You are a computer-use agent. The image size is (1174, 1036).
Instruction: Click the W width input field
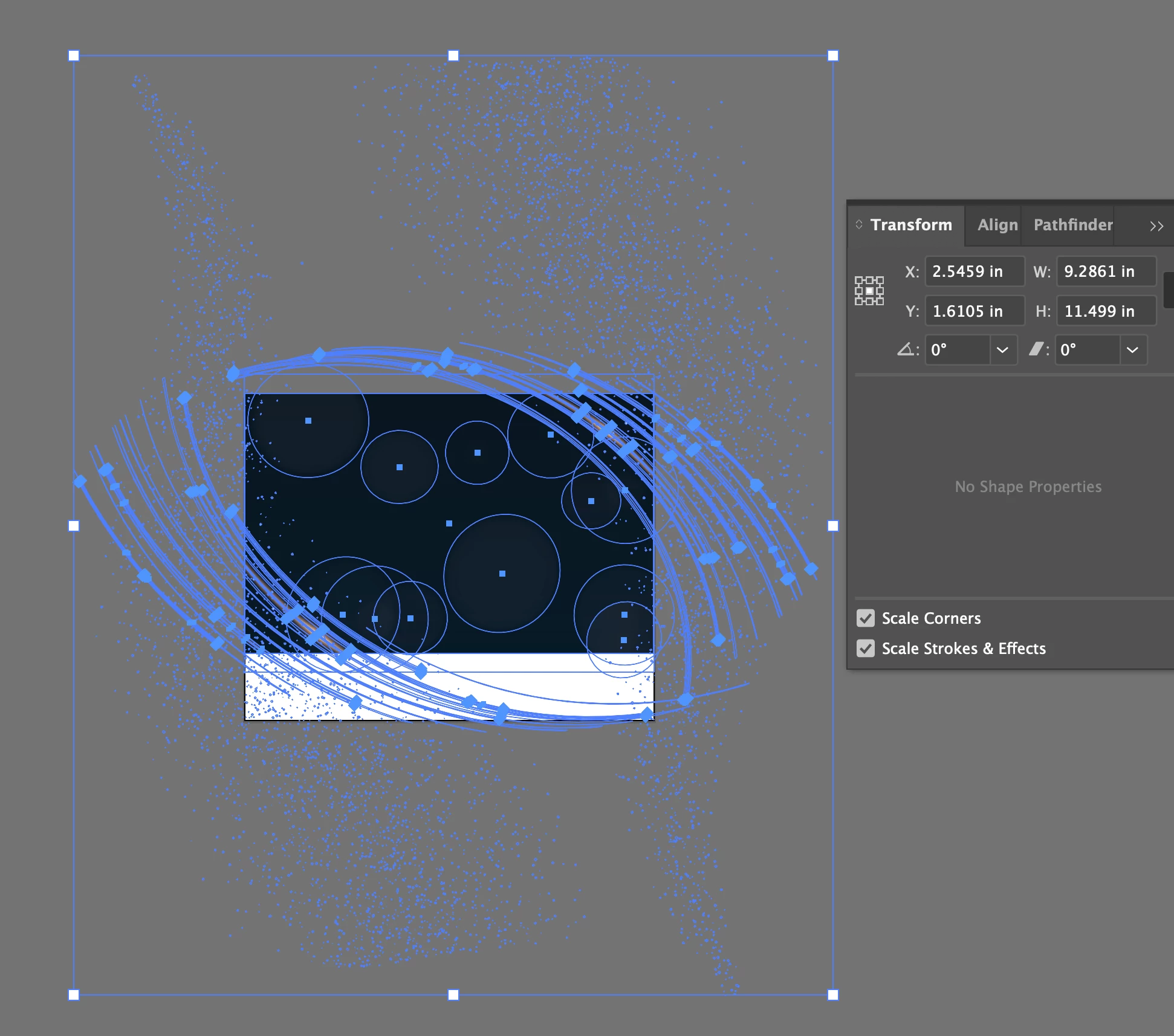(x=1105, y=271)
